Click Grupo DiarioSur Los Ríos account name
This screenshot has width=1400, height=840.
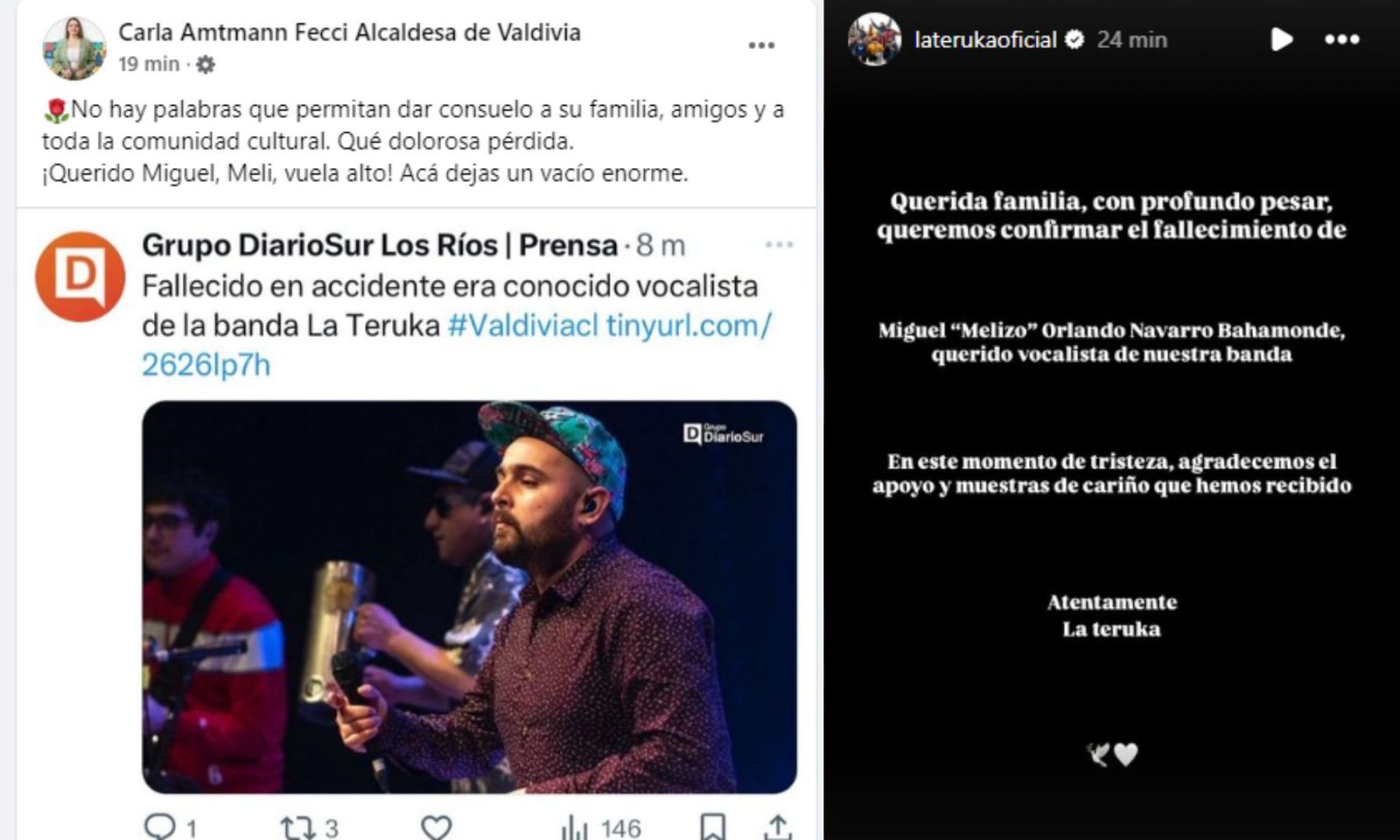pyautogui.click(x=380, y=245)
